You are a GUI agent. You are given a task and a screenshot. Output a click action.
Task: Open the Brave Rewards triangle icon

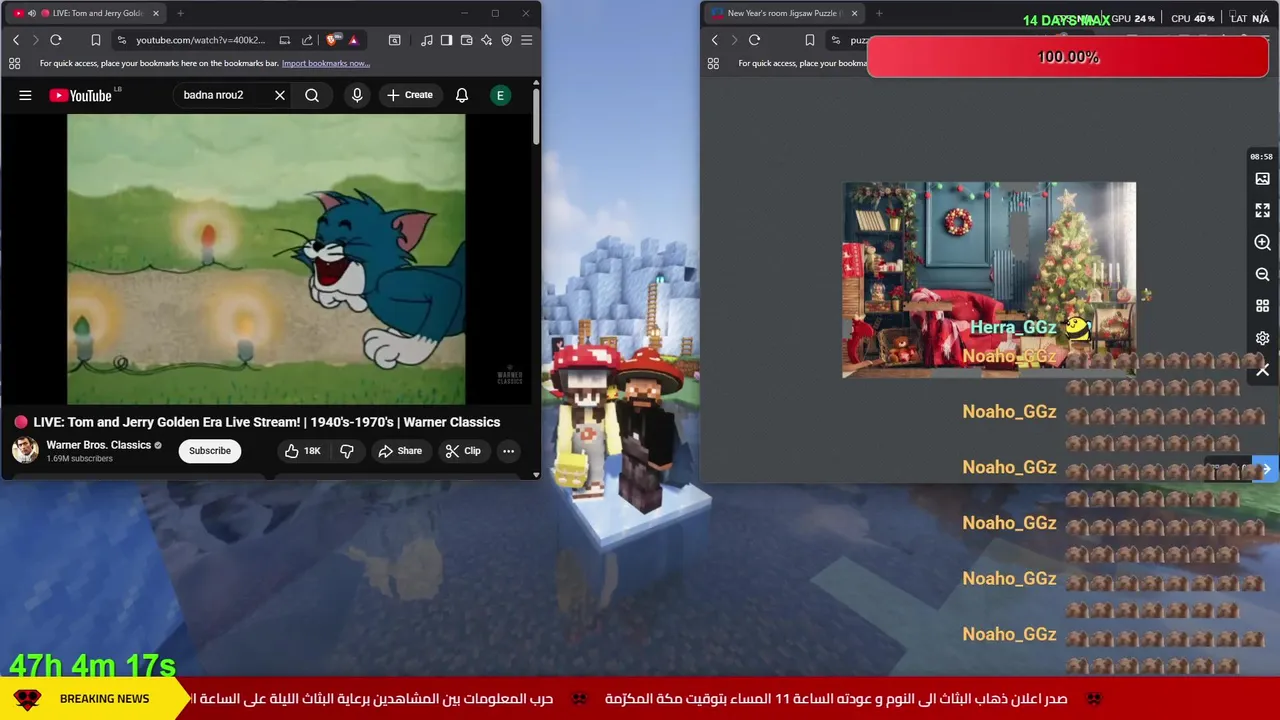coord(353,40)
